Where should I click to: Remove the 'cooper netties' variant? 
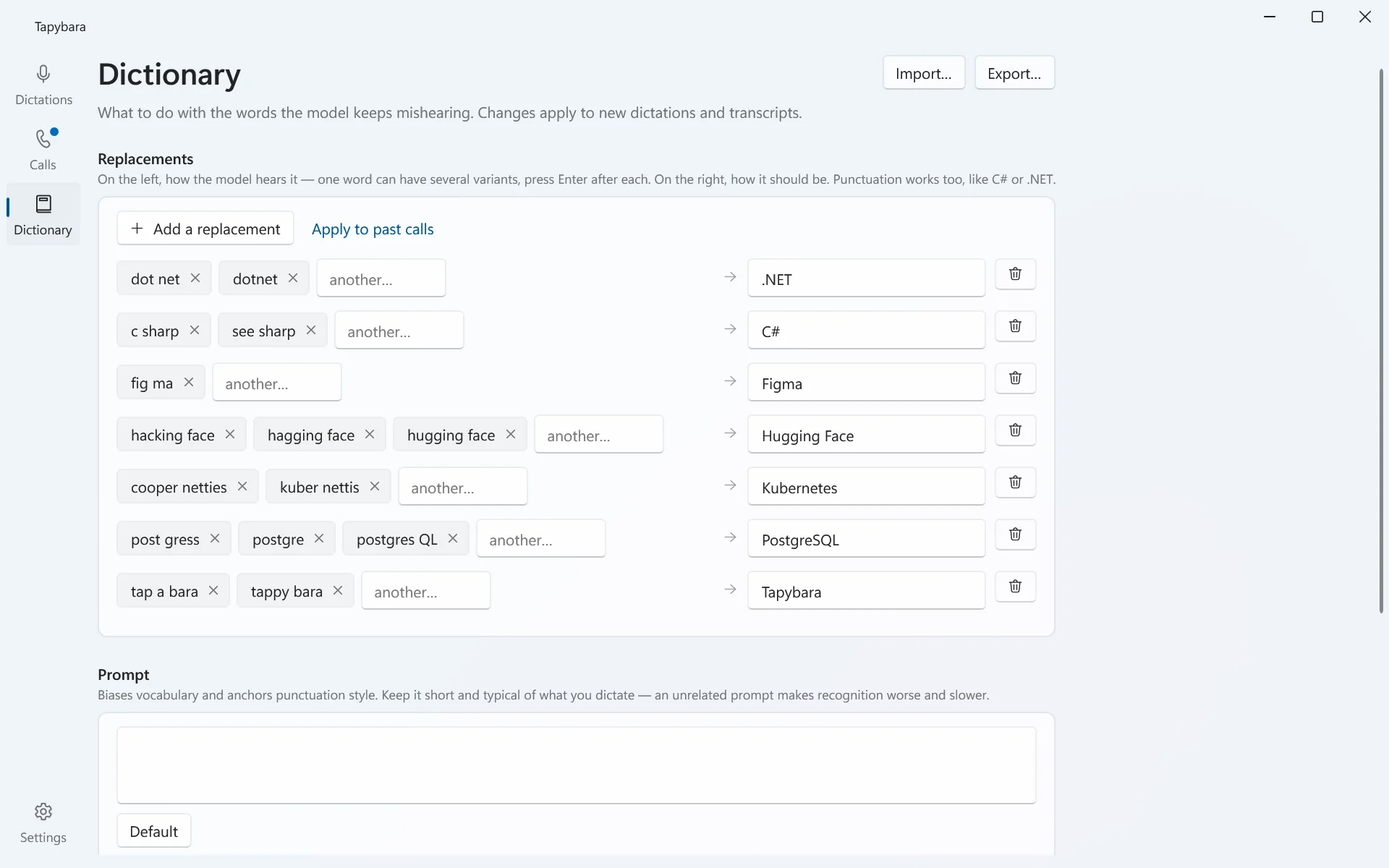tap(242, 486)
